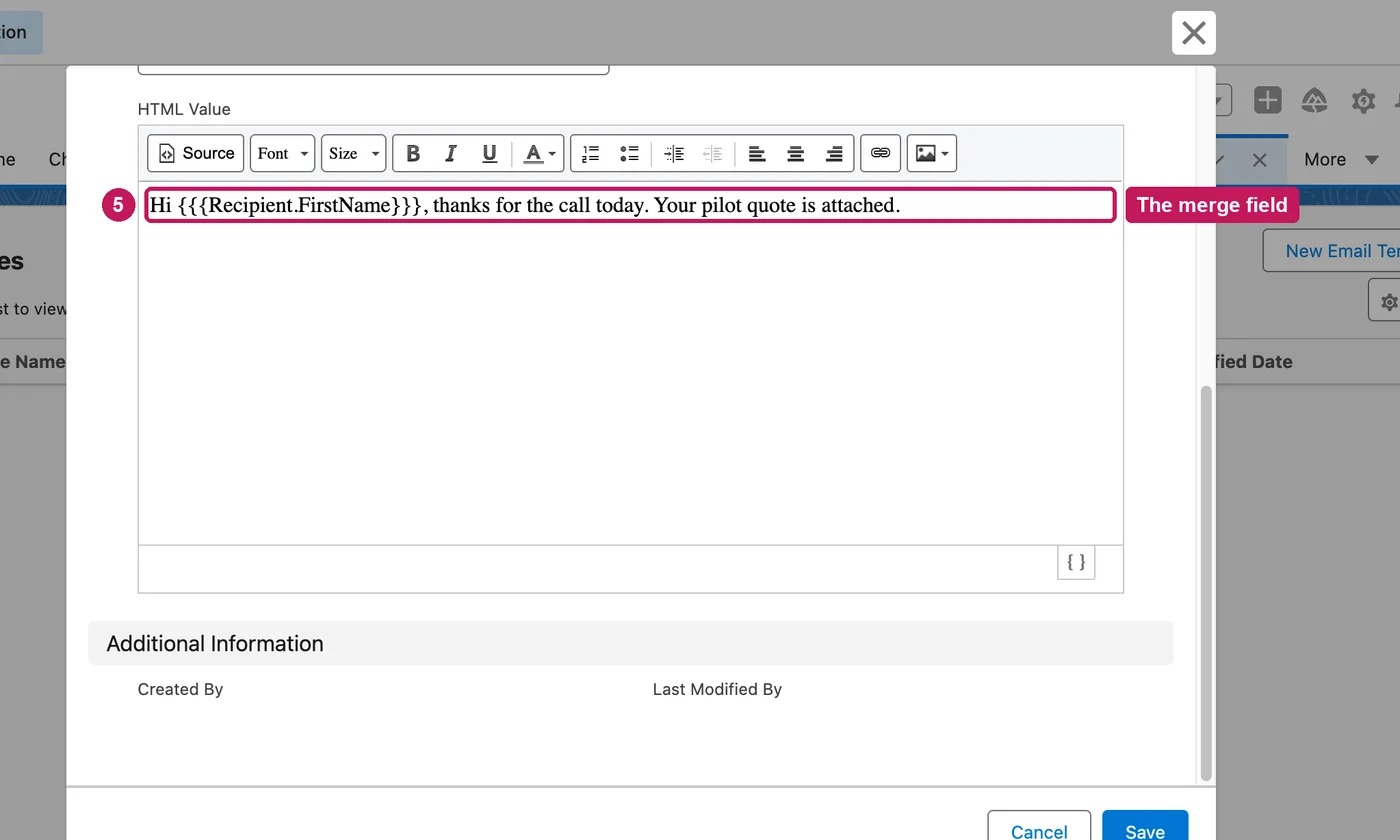Toggle Source view in the editor
The image size is (1400, 840).
[x=196, y=153]
